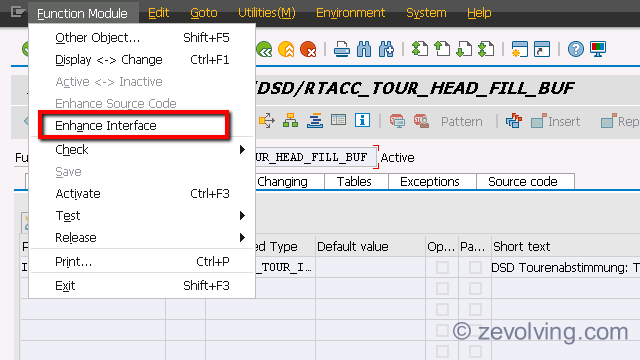Tick the Op... checkbox in fifth table row

click(442, 351)
